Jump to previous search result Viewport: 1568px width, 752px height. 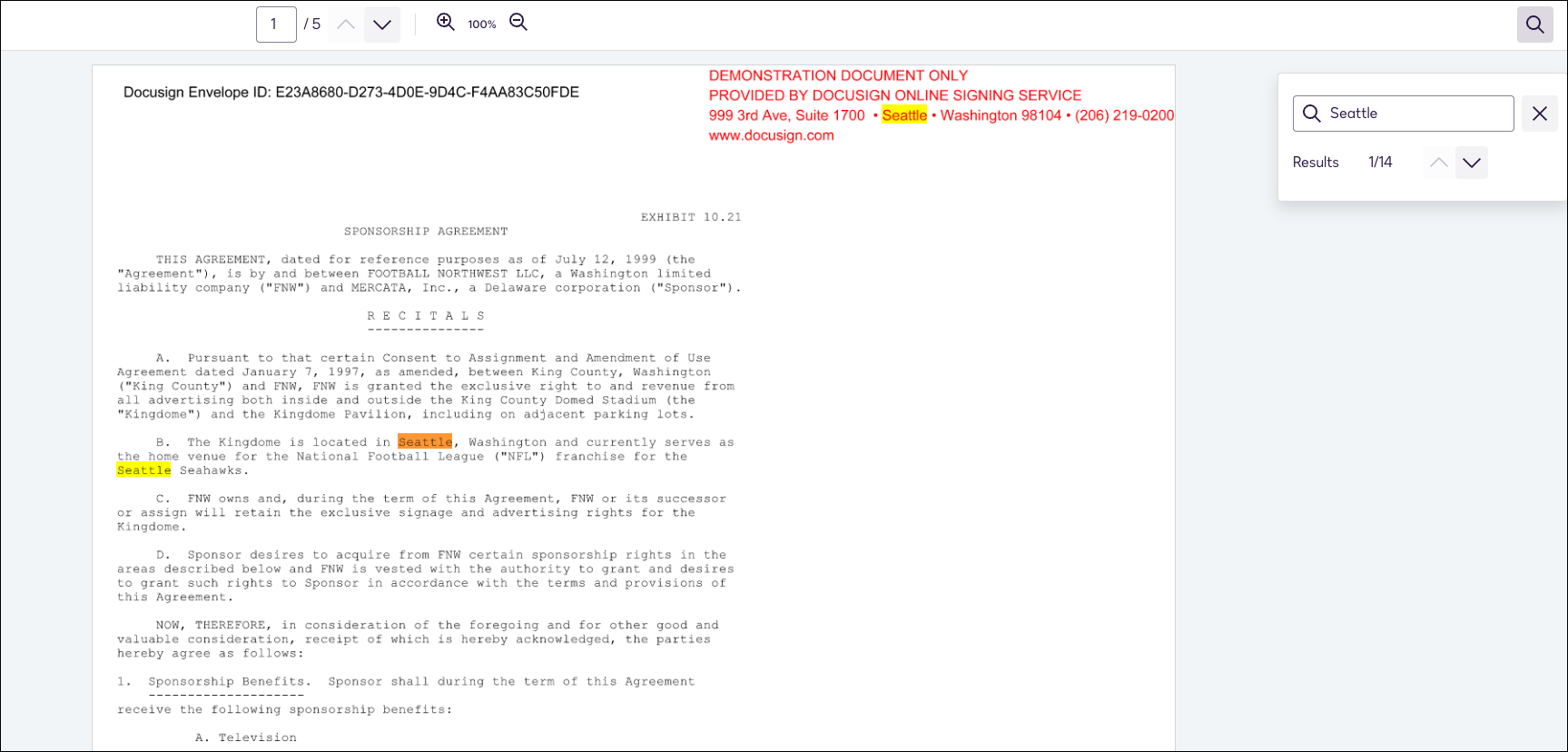[x=1439, y=163]
